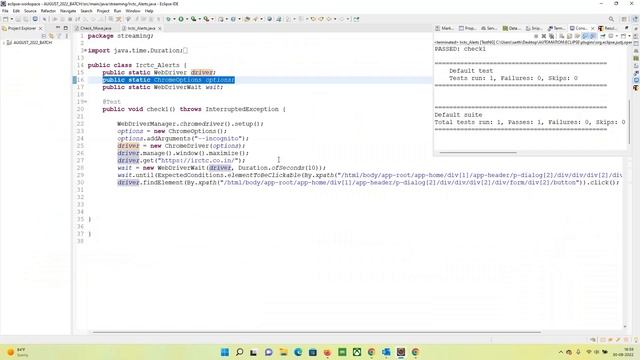This screenshot has width=640, height=360.
Task: Open Windows Start menu
Action: (224, 352)
